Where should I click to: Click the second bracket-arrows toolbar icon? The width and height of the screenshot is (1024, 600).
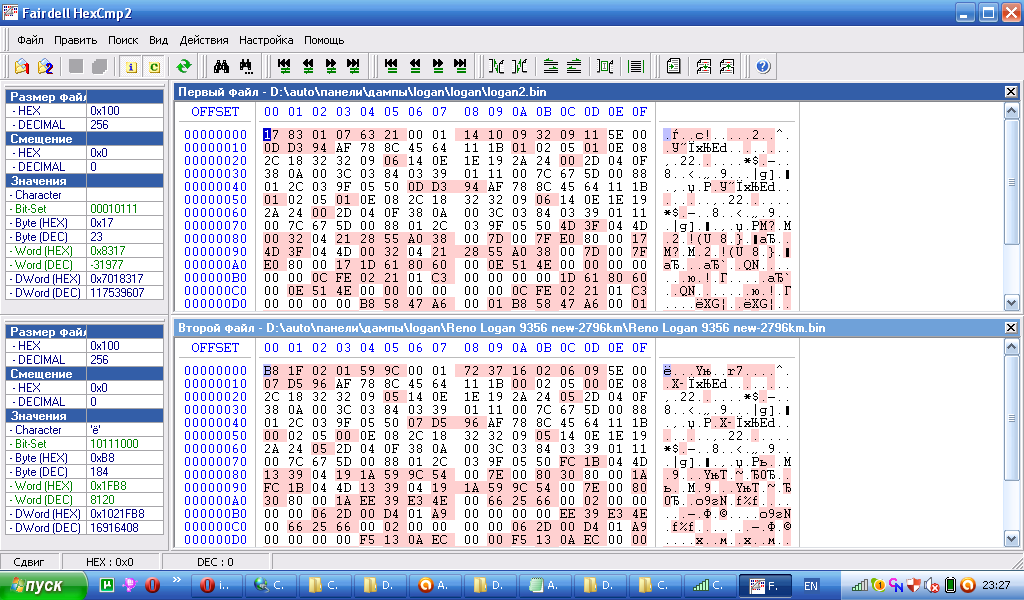520,67
